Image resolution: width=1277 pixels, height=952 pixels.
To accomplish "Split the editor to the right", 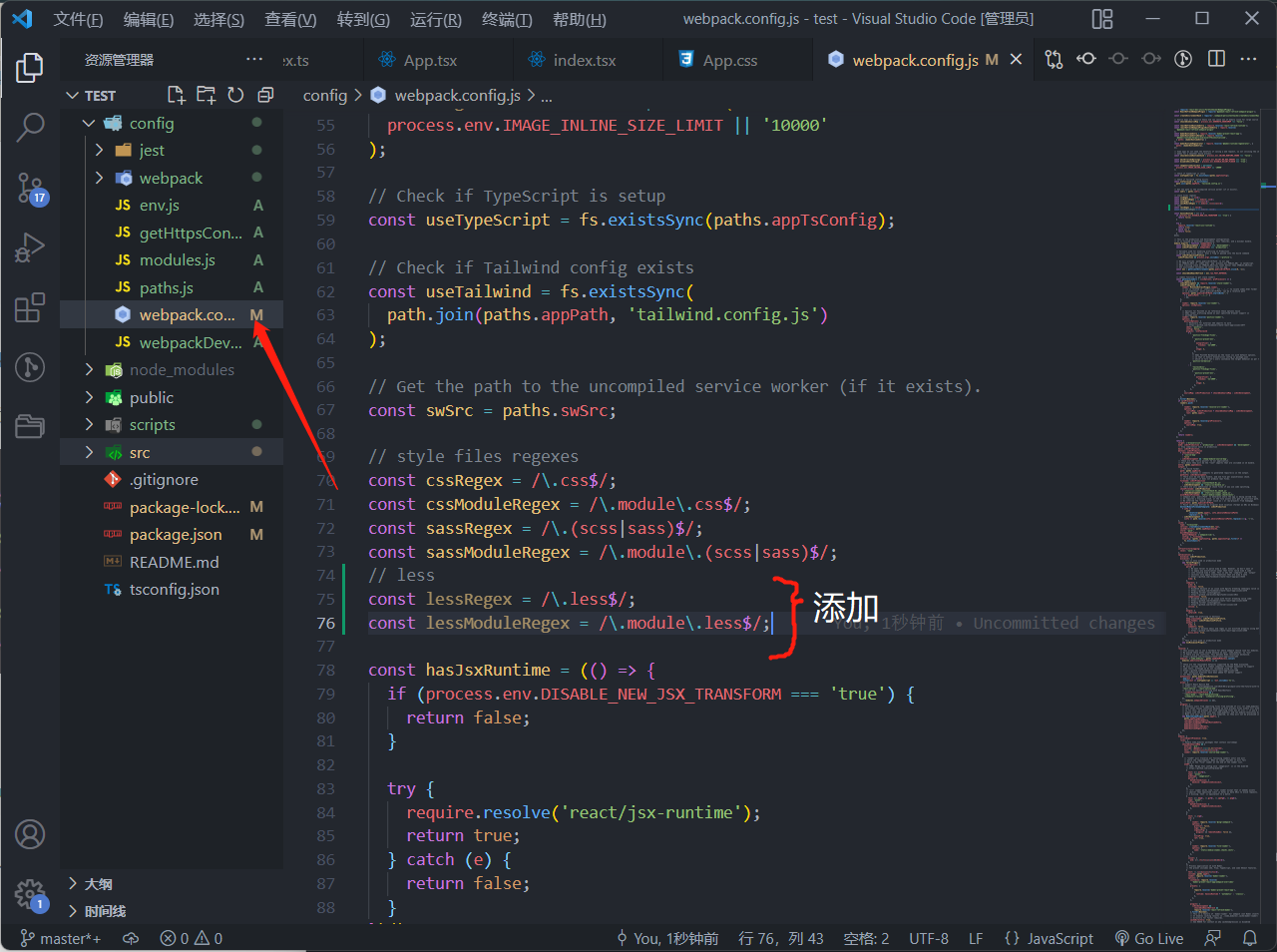I will (x=1216, y=60).
